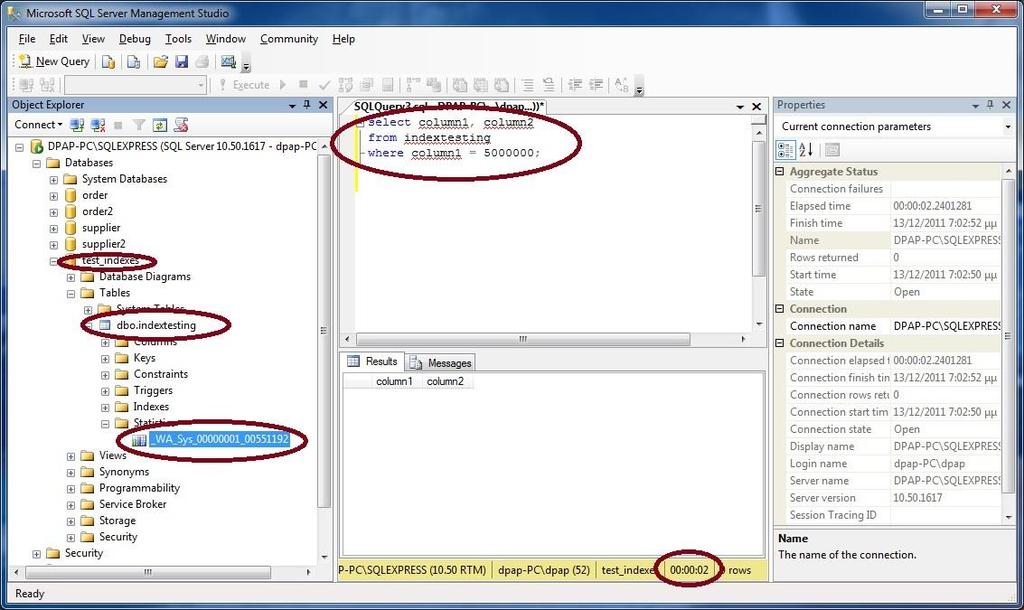Expand the supplier2 database node
This screenshot has width=1024, height=610.
coord(54,245)
